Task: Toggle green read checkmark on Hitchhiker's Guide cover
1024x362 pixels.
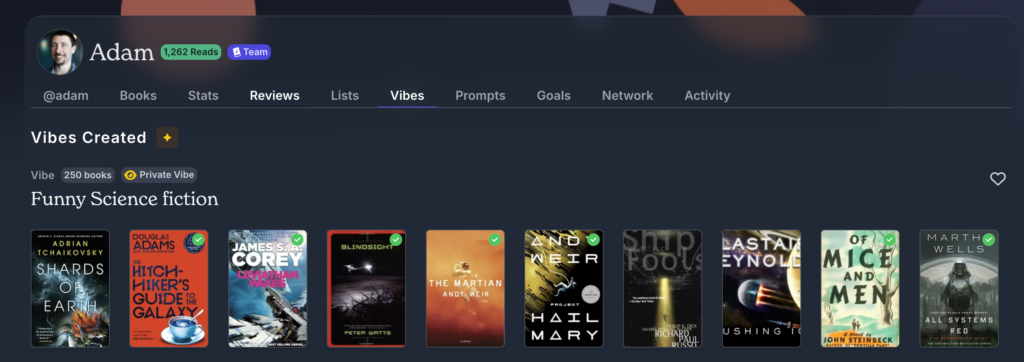Action: tap(199, 240)
